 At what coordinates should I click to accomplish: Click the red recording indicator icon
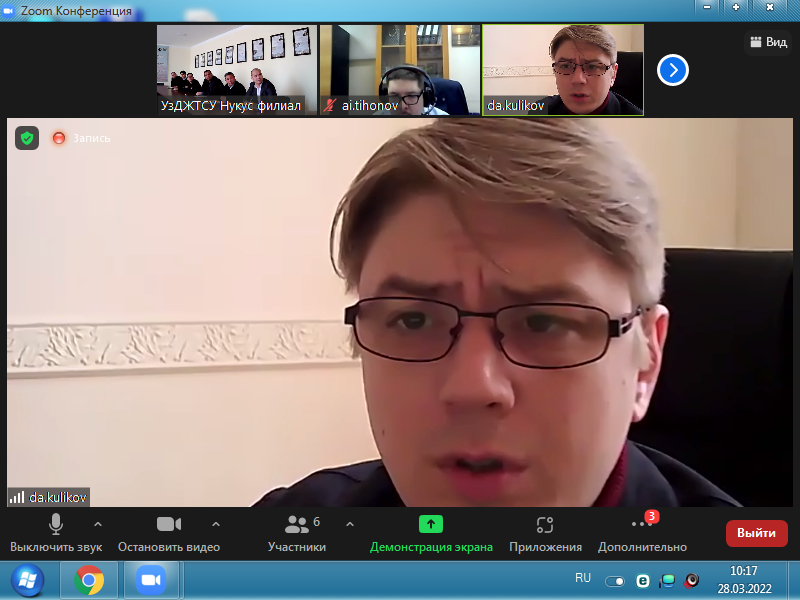click(x=59, y=138)
